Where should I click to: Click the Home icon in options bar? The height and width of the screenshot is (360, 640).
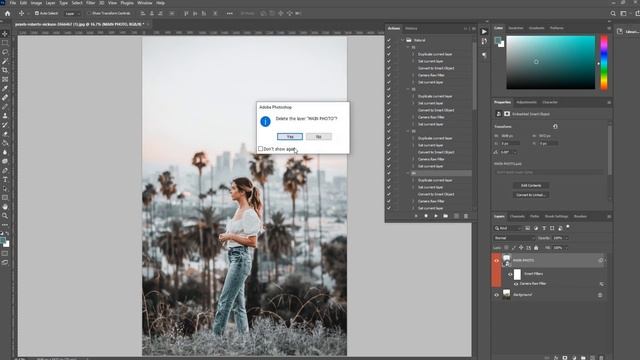coord(7,13)
